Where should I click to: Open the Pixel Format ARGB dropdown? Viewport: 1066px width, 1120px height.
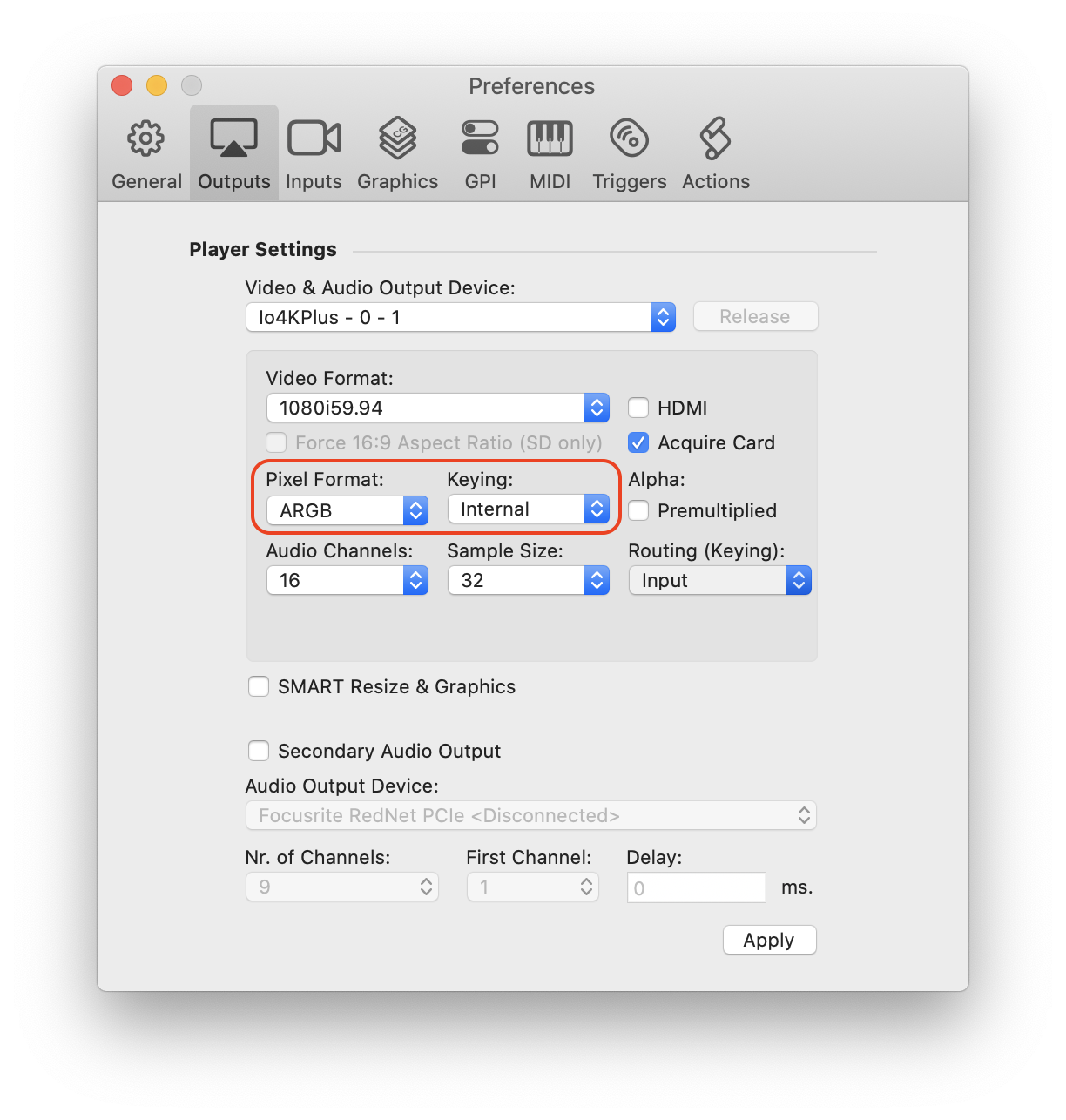tap(347, 510)
